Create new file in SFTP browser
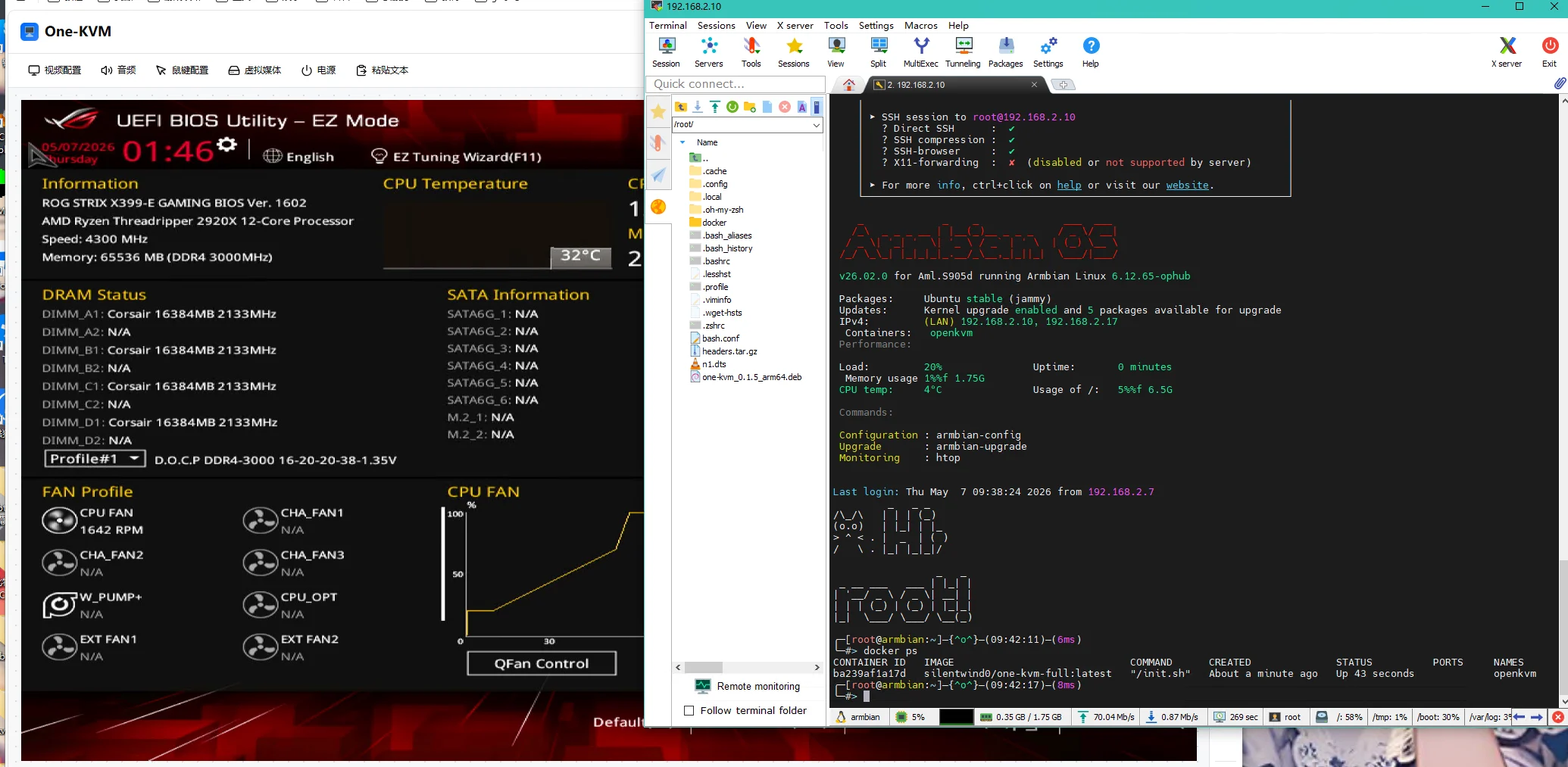 point(767,107)
